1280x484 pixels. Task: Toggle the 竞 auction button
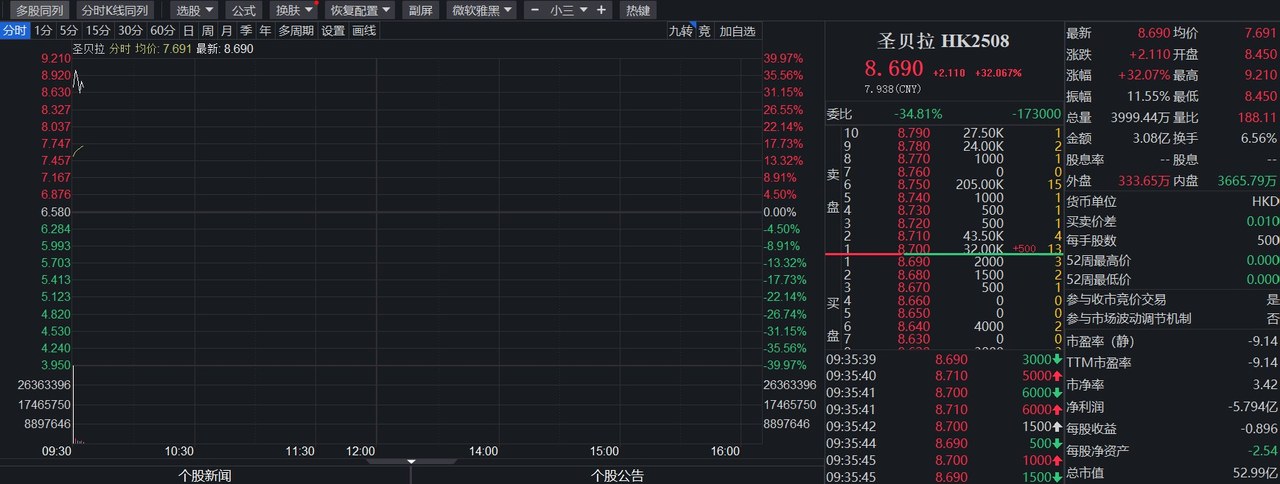tap(704, 31)
